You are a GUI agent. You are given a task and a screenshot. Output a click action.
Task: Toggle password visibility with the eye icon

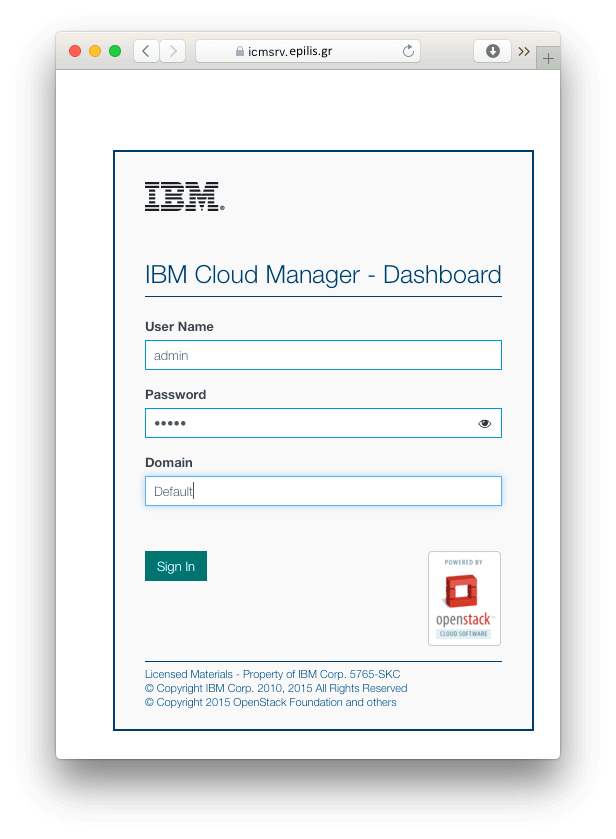click(x=484, y=424)
